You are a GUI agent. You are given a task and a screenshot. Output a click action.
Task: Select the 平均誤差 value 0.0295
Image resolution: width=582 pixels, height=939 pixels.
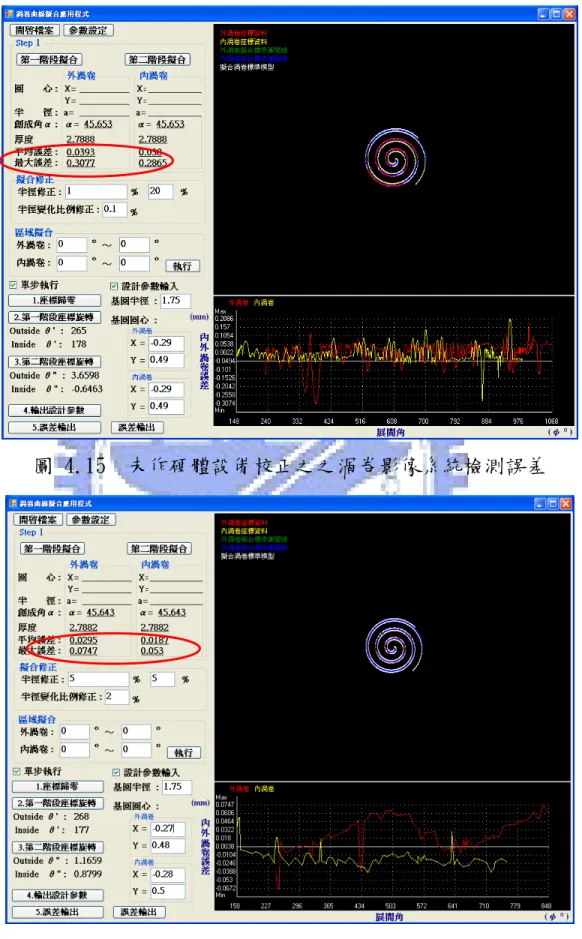[83, 640]
